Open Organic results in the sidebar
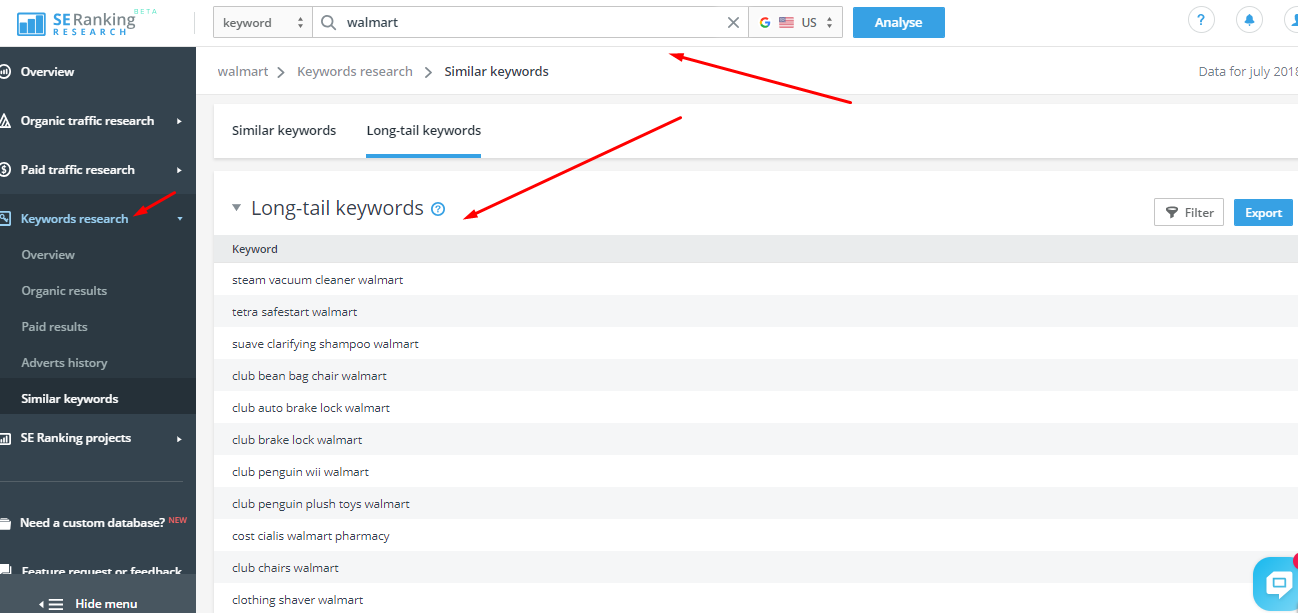The width and height of the screenshot is (1298, 613). click(64, 291)
